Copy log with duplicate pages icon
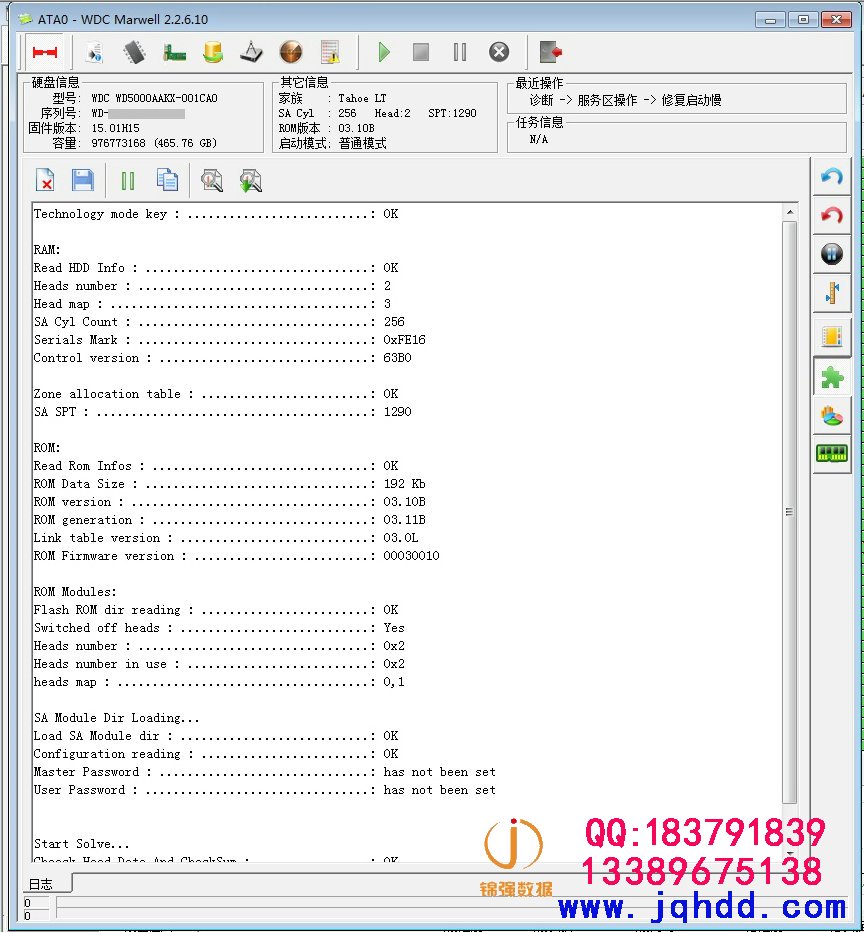 pos(167,180)
